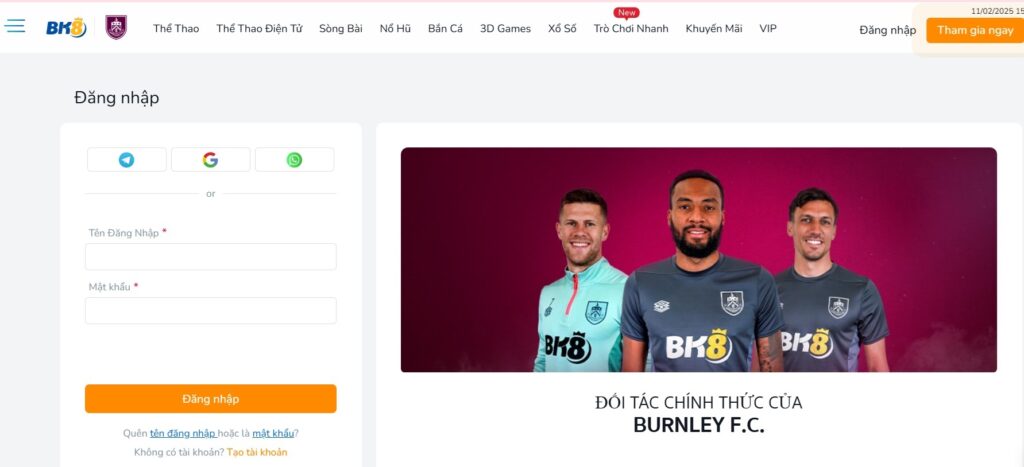Screen dimensions: 1024x467
Task: Click the forgot mật khẩu link
Action: (x=273, y=434)
